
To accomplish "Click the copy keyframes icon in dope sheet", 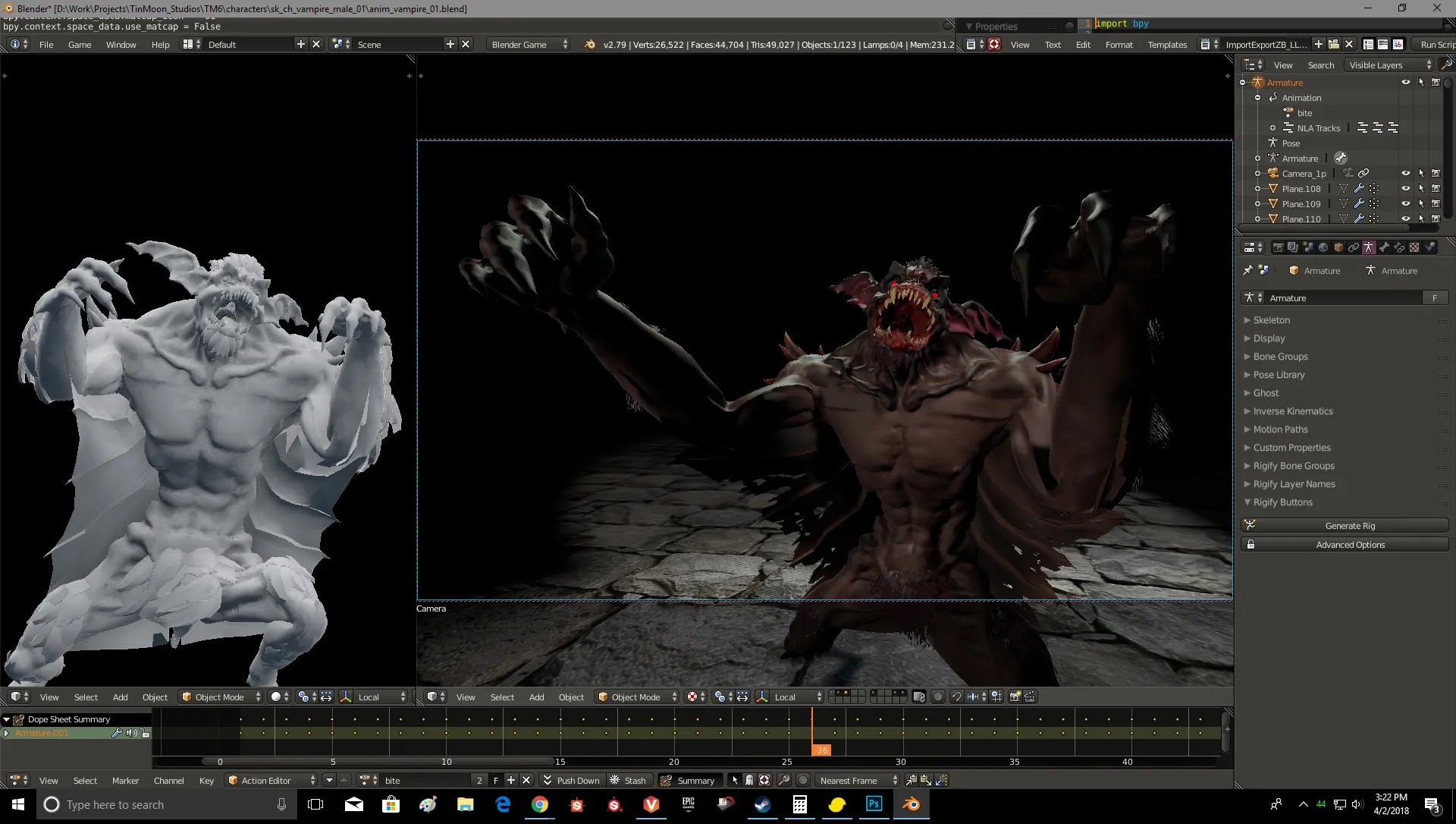I will pyautogui.click(x=911, y=780).
